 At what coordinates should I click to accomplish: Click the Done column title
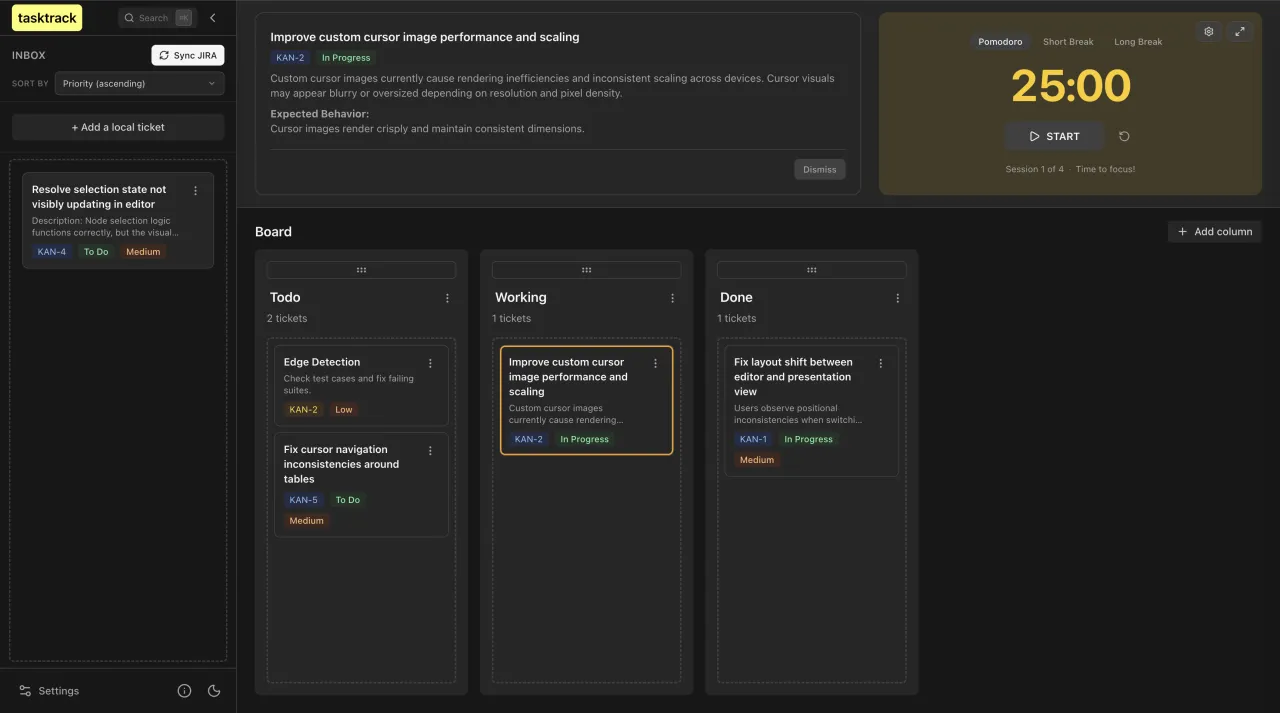(x=736, y=297)
